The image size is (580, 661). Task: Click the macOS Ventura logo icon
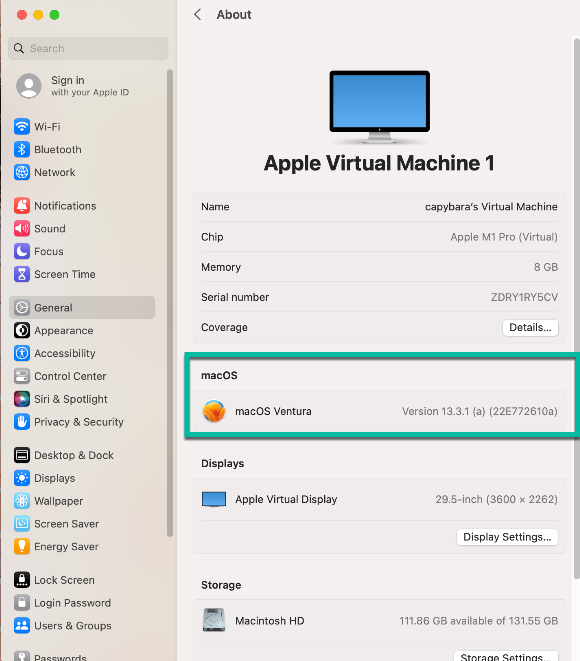point(214,411)
